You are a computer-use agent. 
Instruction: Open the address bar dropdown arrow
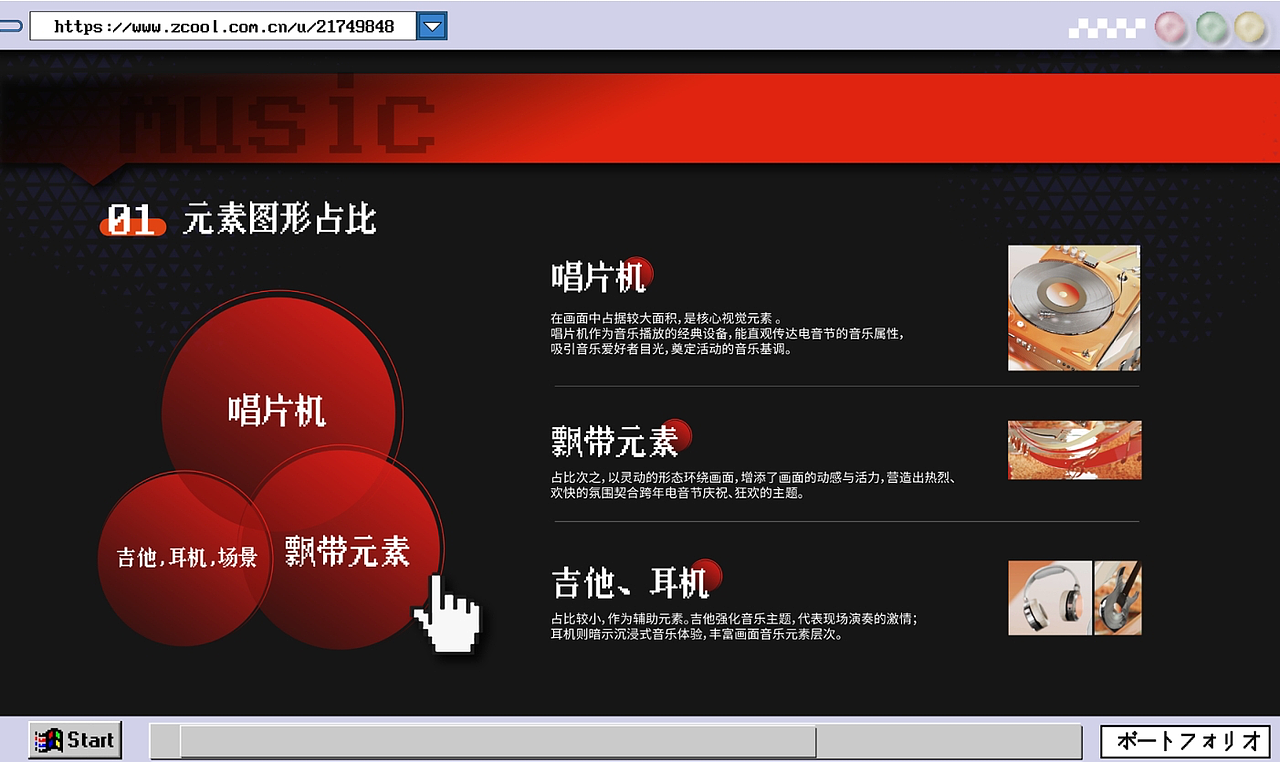click(431, 25)
